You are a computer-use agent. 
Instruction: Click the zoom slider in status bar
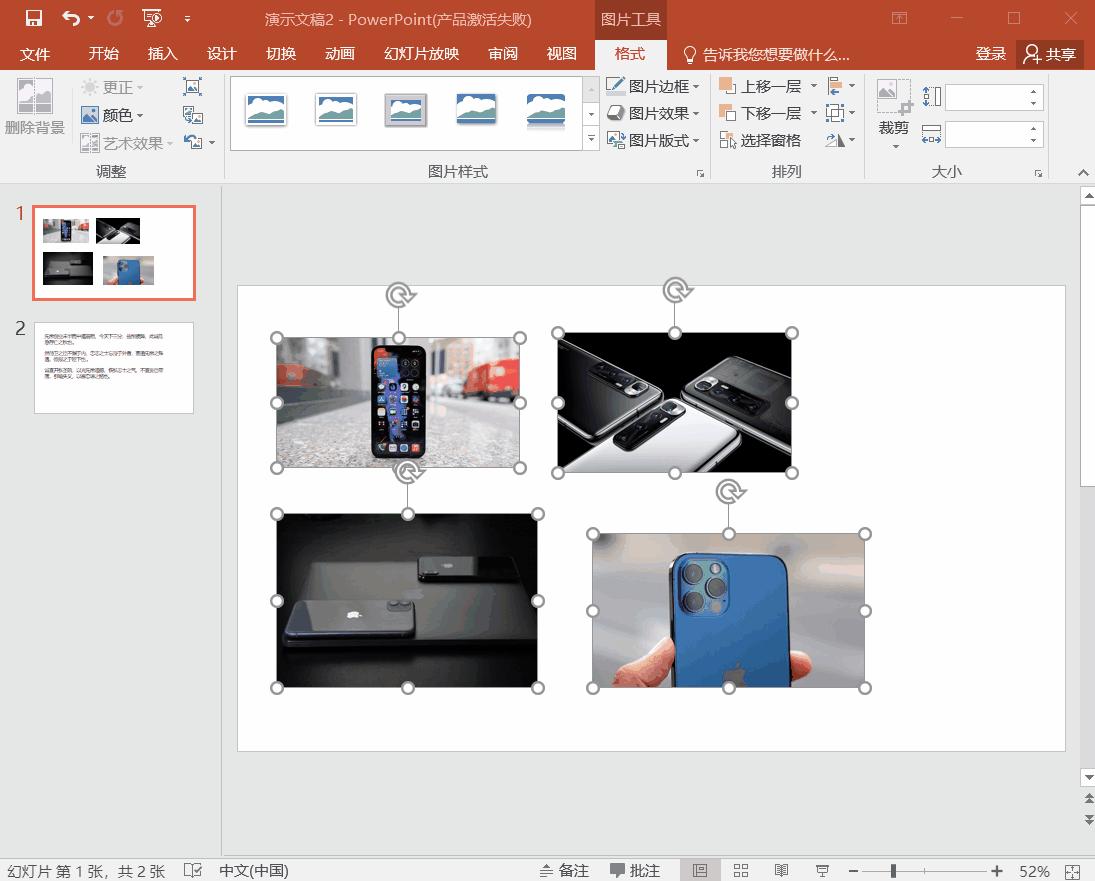click(x=893, y=871)
